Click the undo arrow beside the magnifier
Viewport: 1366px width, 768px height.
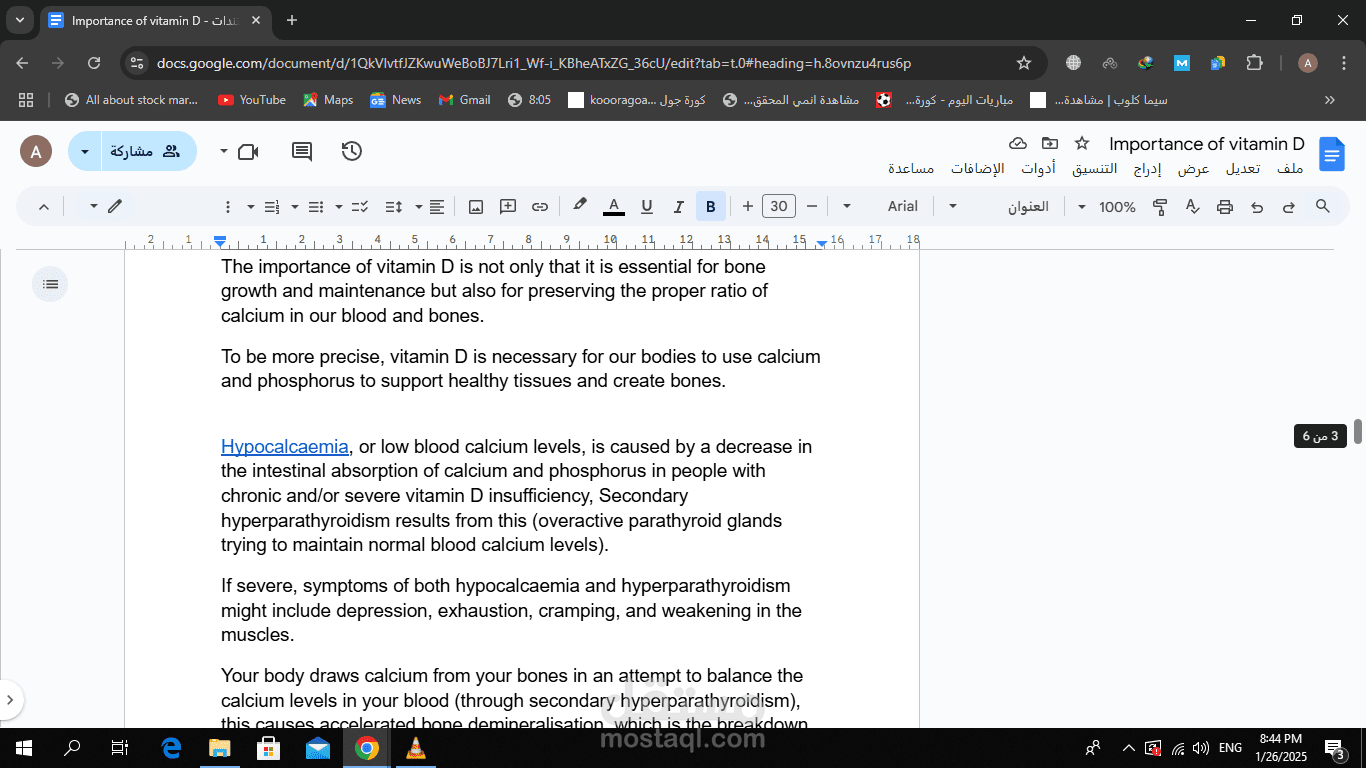1289,207
